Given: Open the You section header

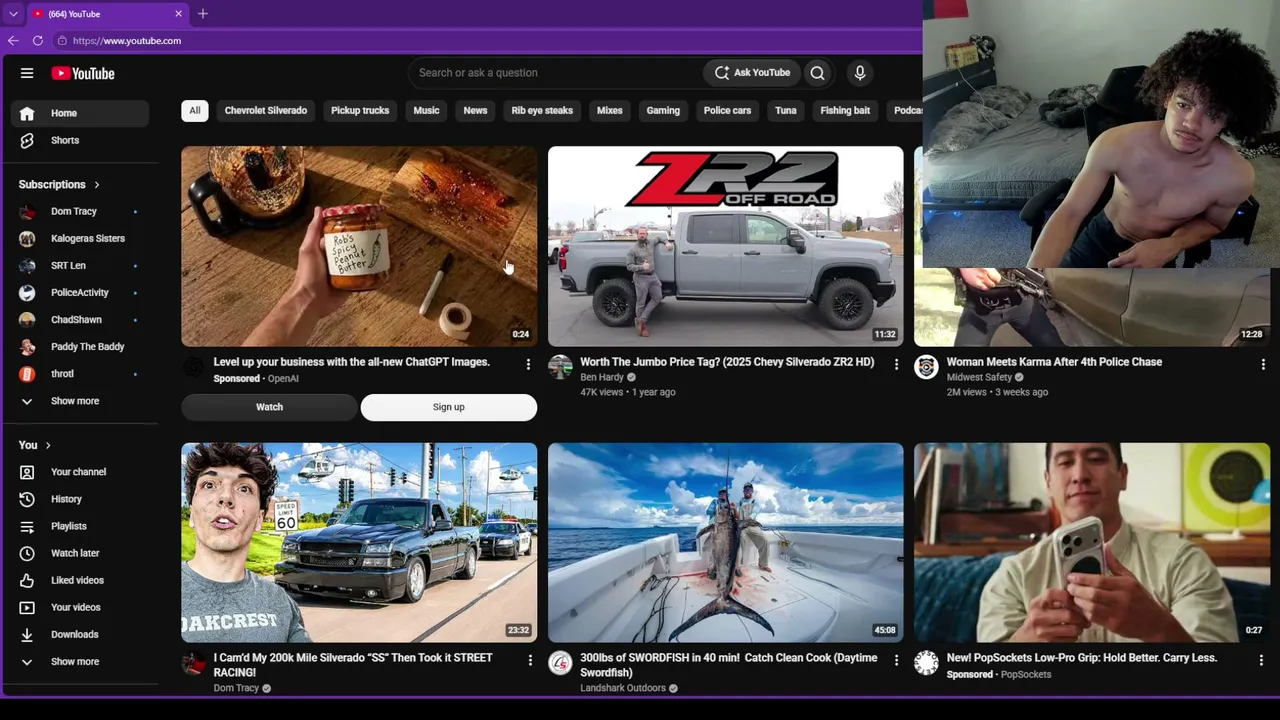Looking at the screenshot, I should pos(34,445).
